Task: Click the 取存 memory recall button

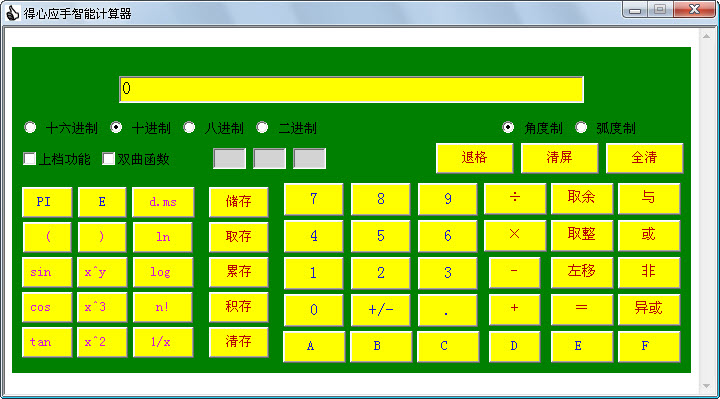Action: coord(238,237)
